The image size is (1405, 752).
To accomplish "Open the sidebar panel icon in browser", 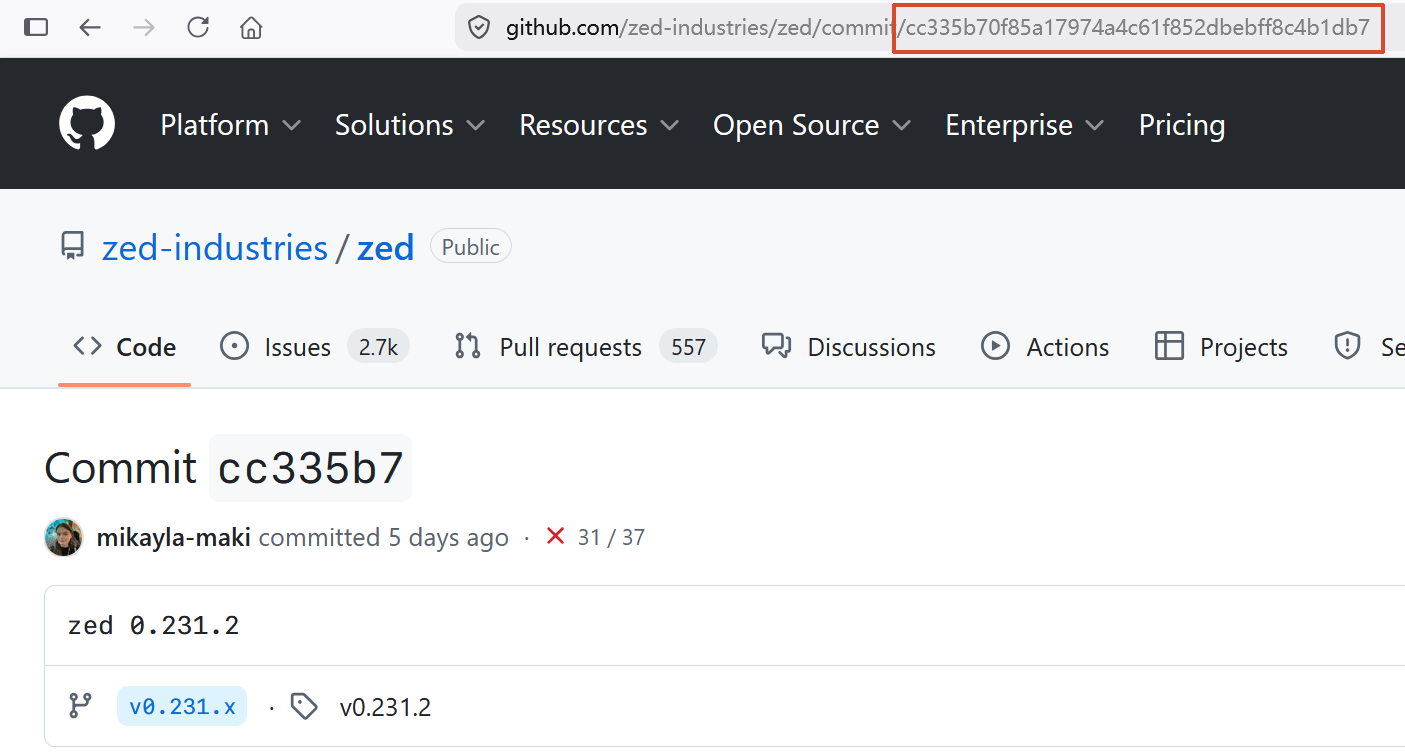I will coord(36,27).
